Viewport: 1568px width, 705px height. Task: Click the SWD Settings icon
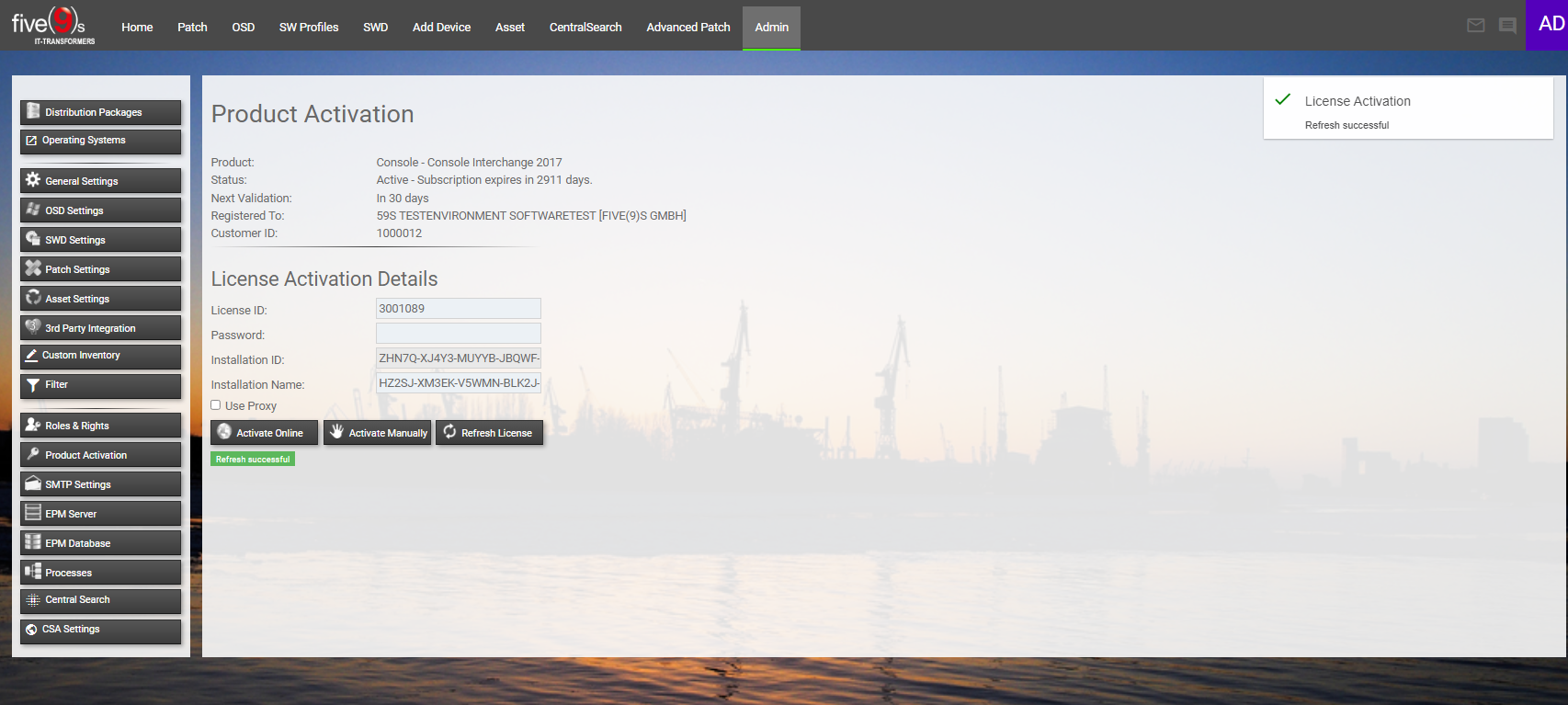pos(33,239)
